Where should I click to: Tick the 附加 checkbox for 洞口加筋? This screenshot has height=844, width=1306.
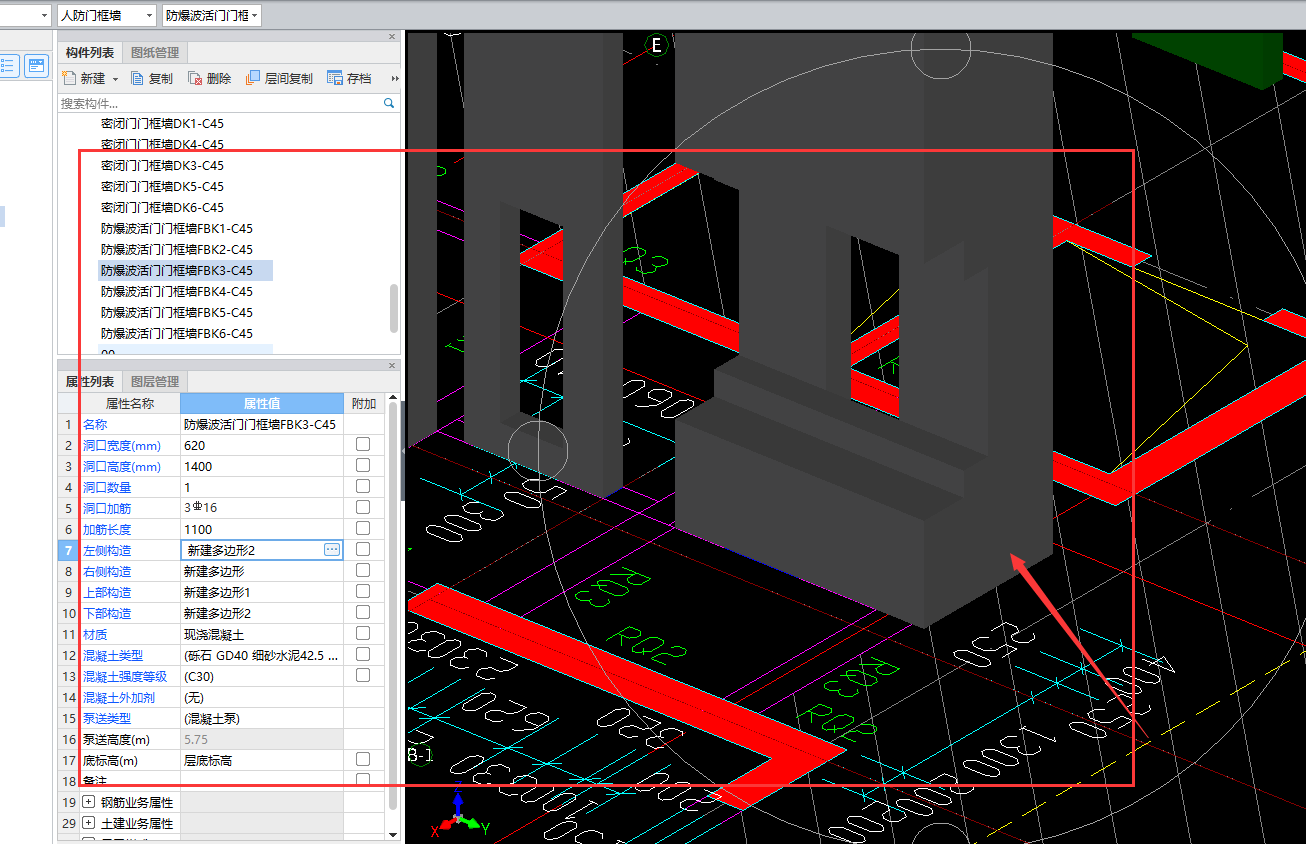[x=363, y=507]
